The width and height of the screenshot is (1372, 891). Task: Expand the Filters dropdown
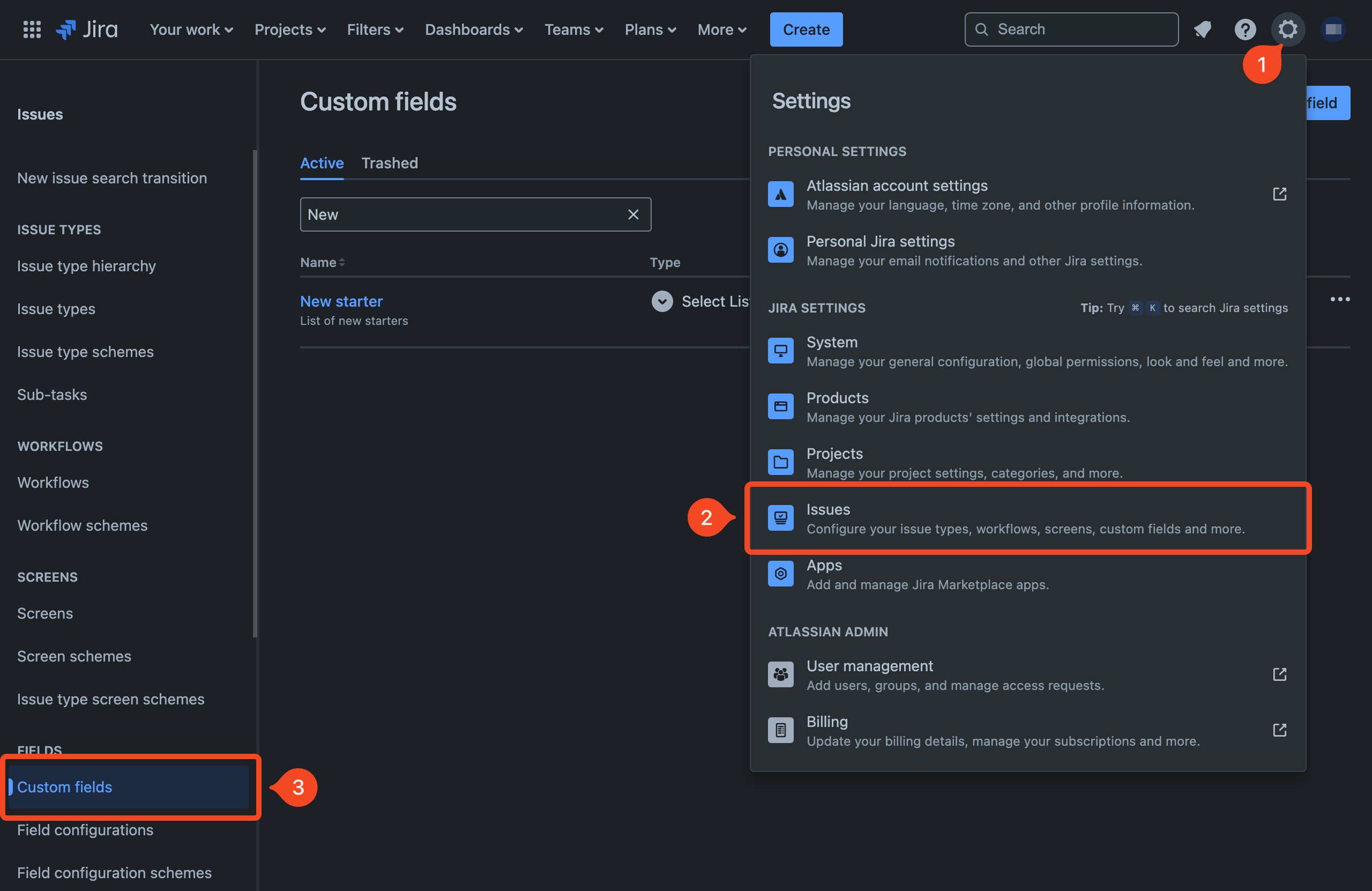375,29
